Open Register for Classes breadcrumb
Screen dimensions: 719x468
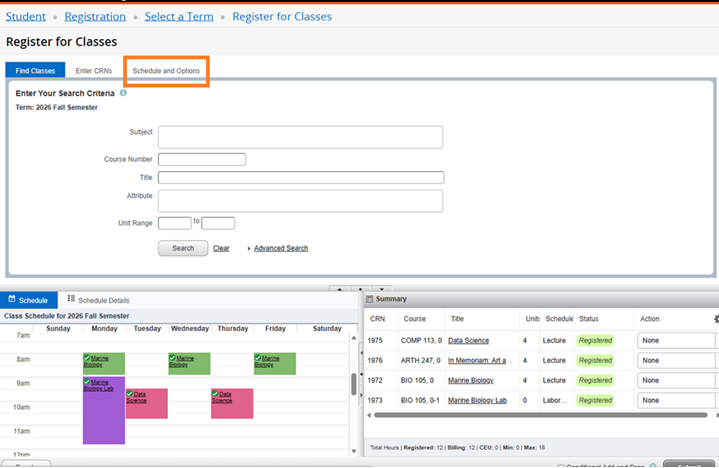[x=282, y=17]
